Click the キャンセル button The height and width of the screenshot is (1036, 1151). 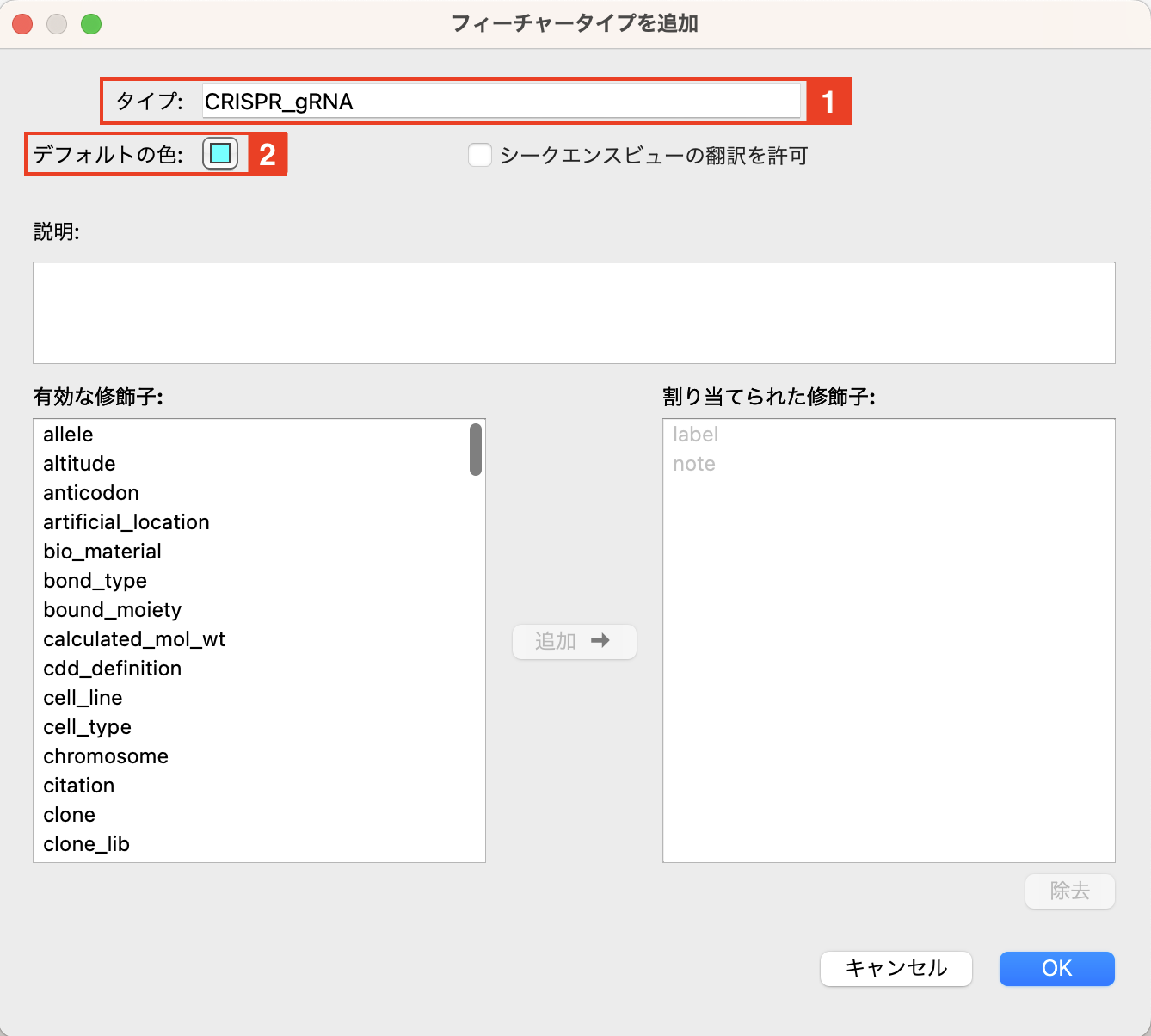(896, 969)
